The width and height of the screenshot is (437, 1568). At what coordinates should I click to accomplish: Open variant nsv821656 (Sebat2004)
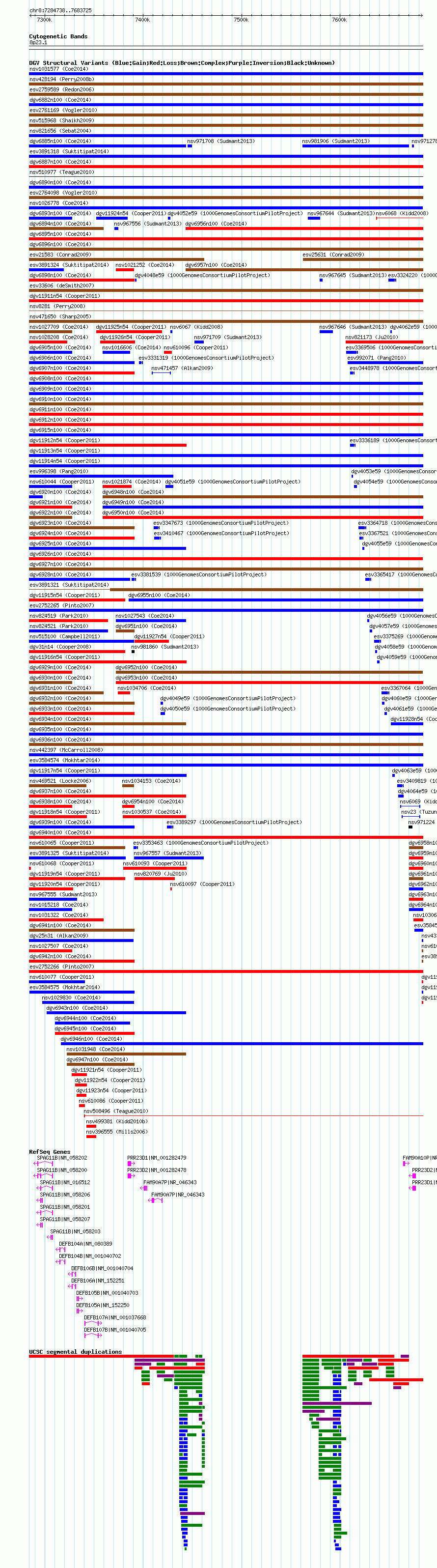tap(60, 132)
